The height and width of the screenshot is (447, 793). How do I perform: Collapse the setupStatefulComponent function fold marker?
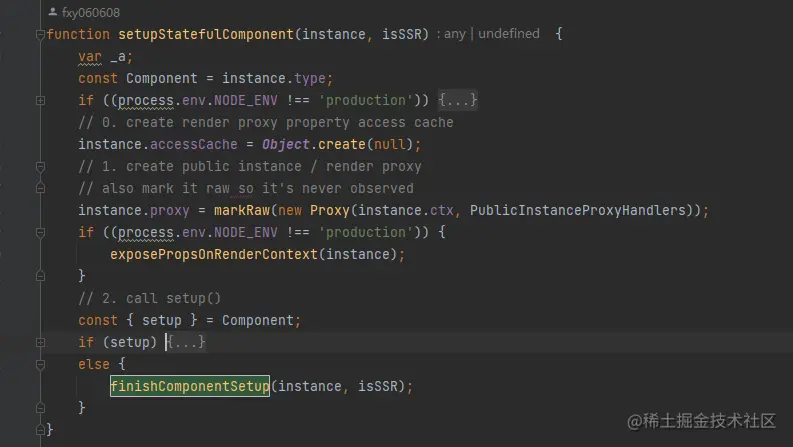(x=40, y=34)
